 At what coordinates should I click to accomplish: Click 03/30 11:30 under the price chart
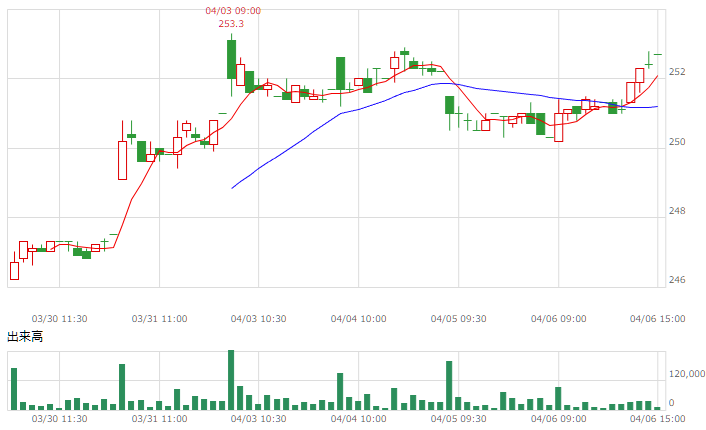(x=59, y=319)
